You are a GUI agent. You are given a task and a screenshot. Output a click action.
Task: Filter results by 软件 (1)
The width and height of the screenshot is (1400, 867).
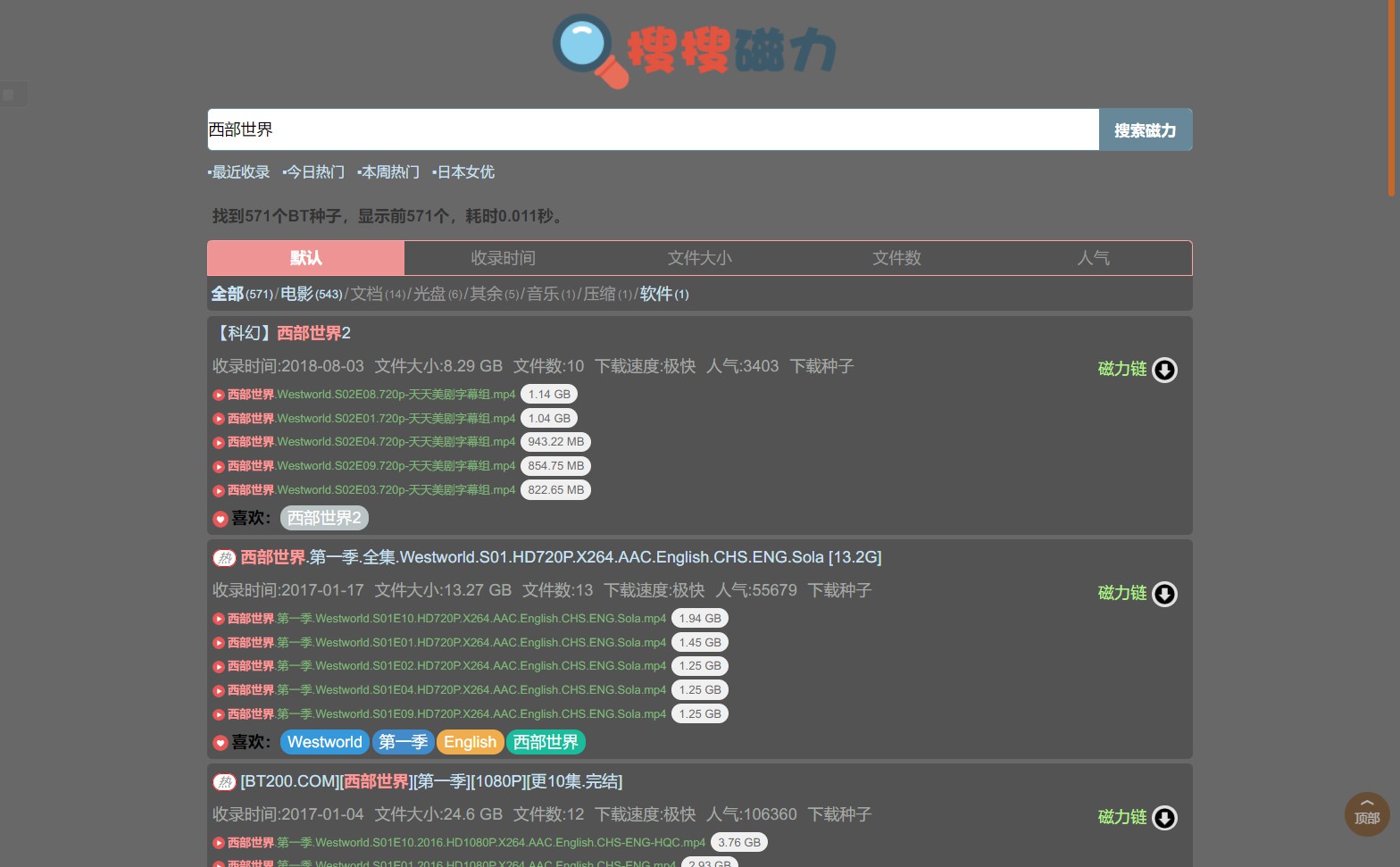pyautogui.click(x=664, y=294)
